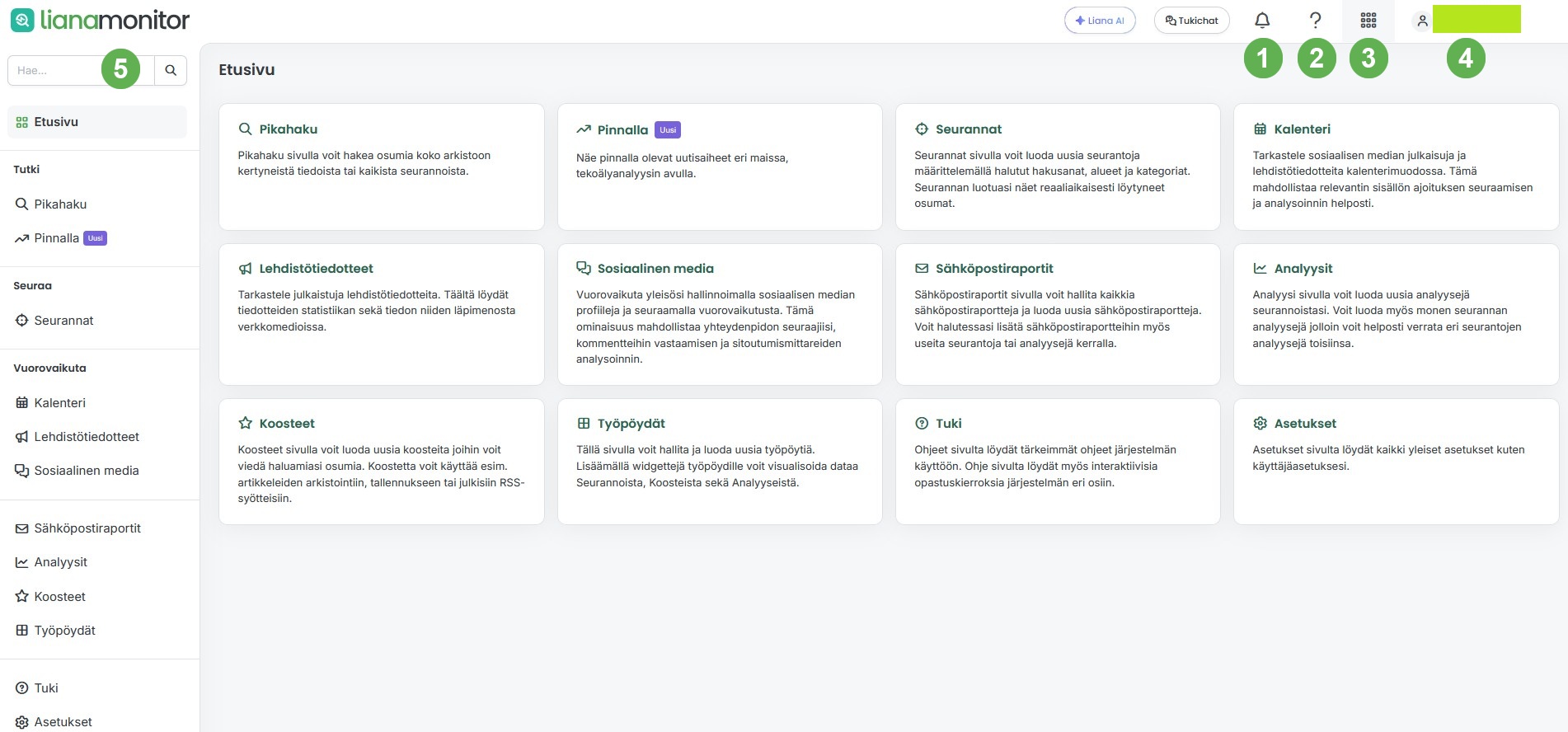Viewport: 1568px width, 732px height.
Task: Launch the Liana AI button
Action: pyautogui.click(x=1100, y=21)
